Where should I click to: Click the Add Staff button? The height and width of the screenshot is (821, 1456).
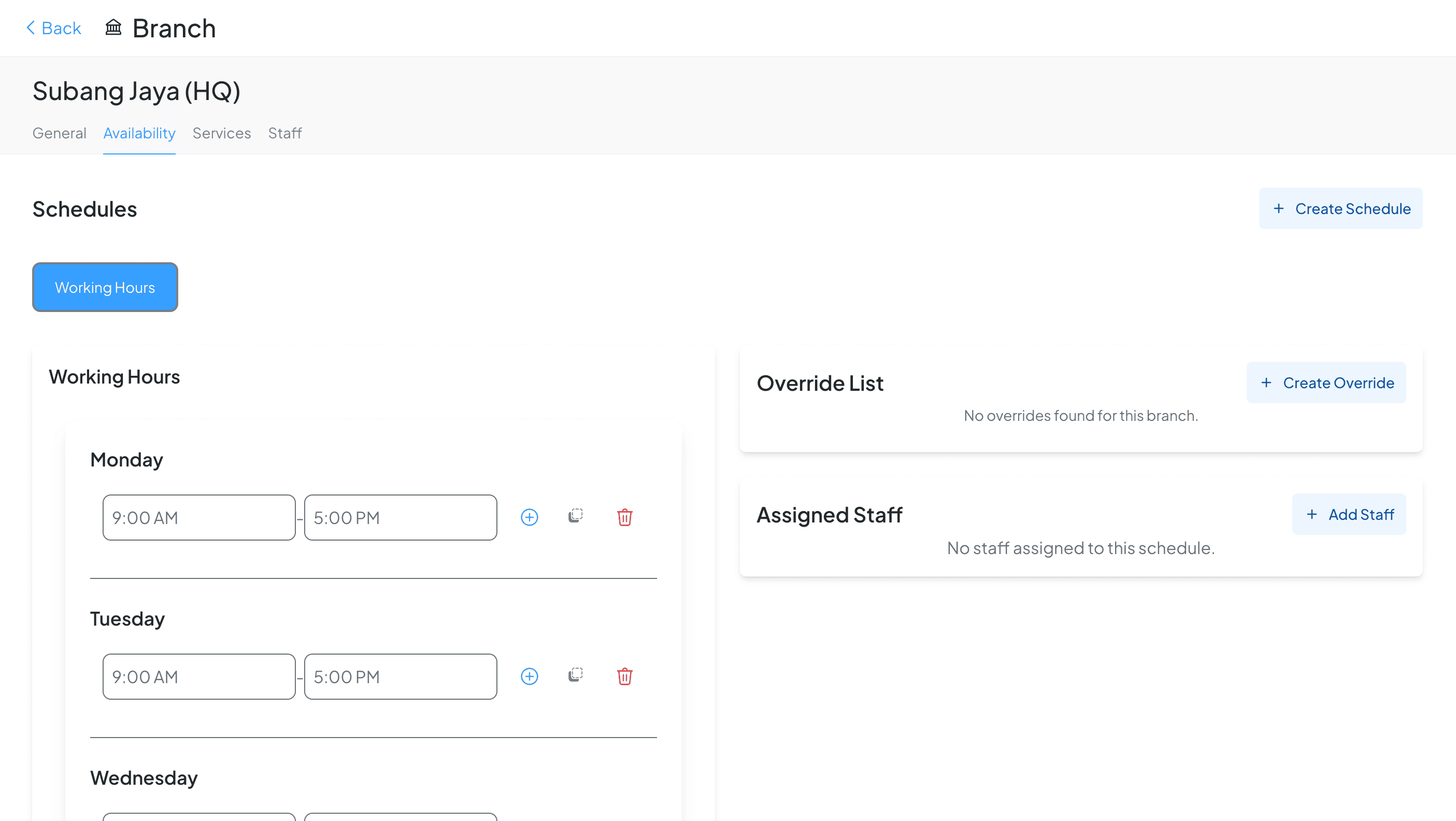pos(1349,515)
